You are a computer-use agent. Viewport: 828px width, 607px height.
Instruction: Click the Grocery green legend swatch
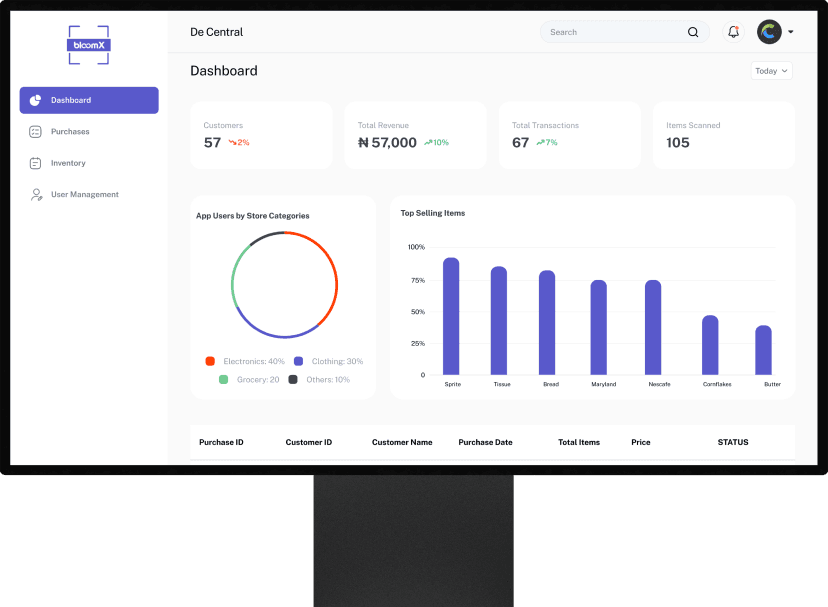coord(223,379)
